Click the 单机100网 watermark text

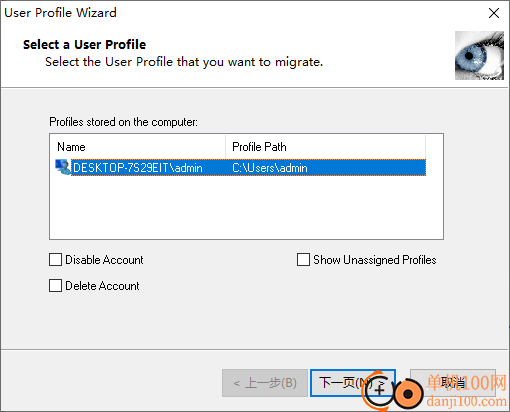467,383
